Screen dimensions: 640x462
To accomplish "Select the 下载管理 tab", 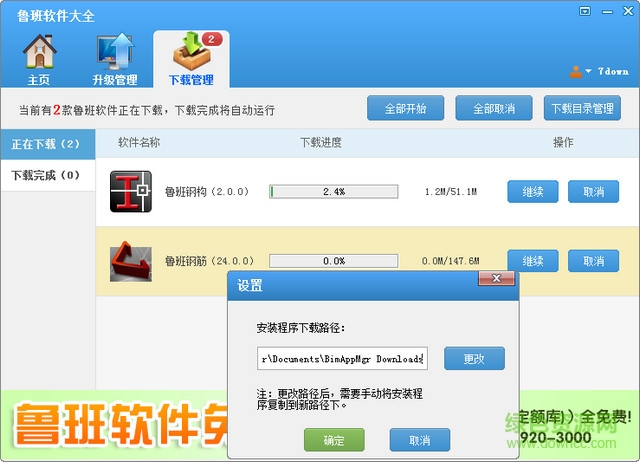I will point(191,60).
